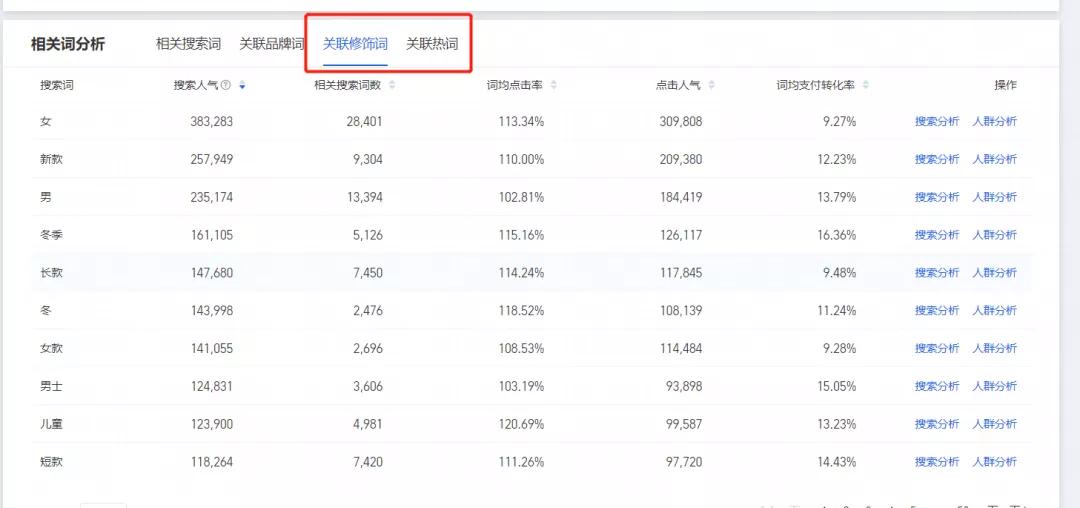Open 人群分析 for the 女 row
Screen dimensions: 1080x508
pyautogui.click(x=995, y=122)
